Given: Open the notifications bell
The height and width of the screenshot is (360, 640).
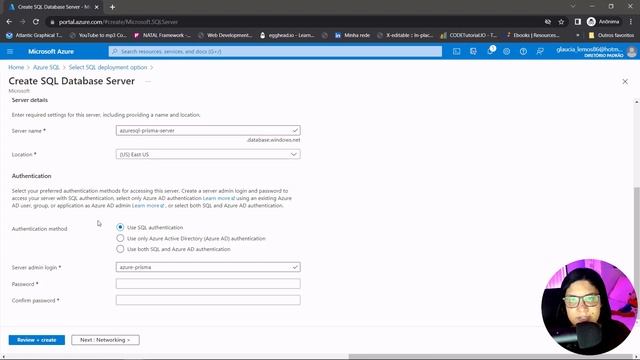Looking at the screenshot, I should 490,51.
